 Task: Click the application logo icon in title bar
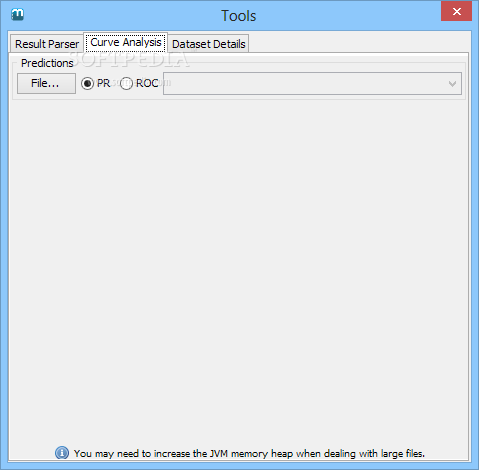17,14
